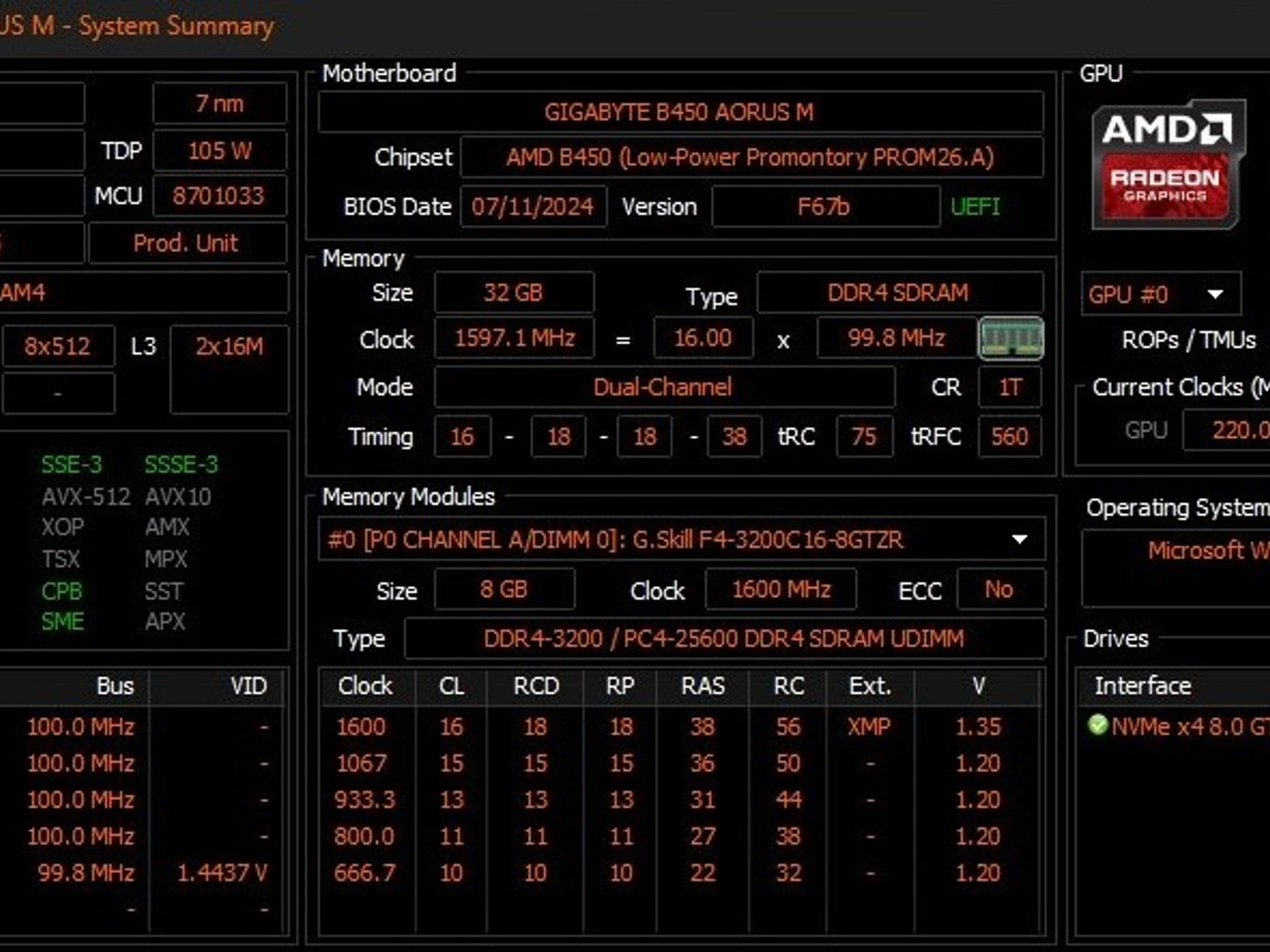Click the memory size 32 GB value
Viewport: 1270px width, 952px height.
514,293
